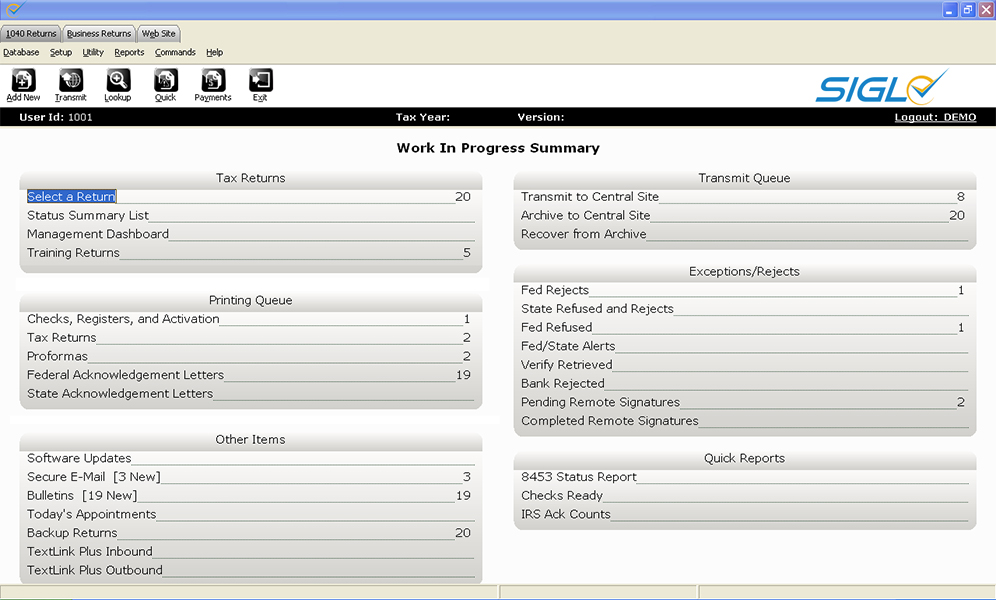Image resolution: width=996 pixels, height=600 pixels.
Task: Open Completed Remote Signatures
Action: pyautogui.click(x=610, y=421)
